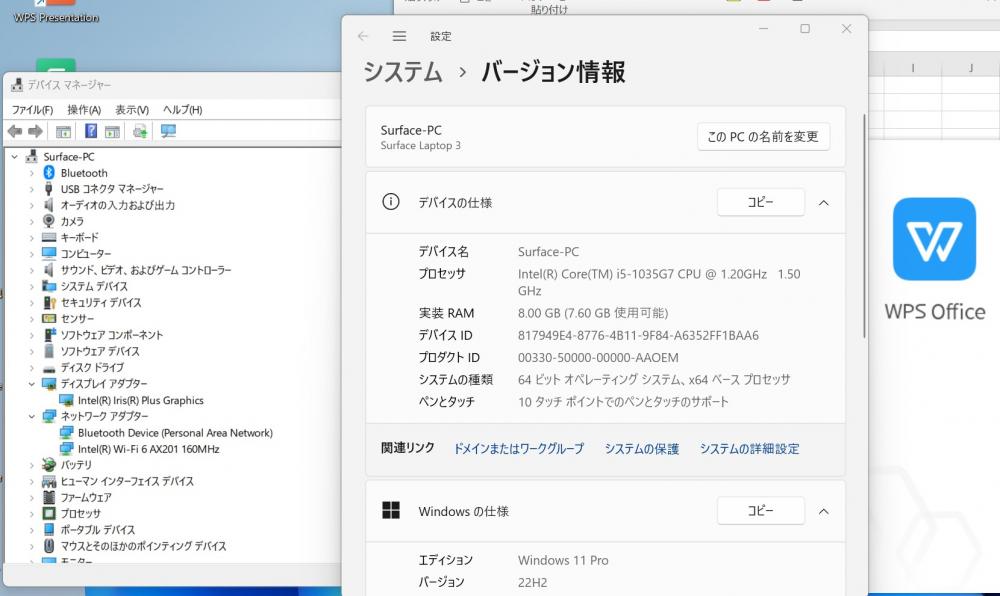Click the 8.00 GB RAM value
Viewport: 1000px width, 596px height.
[593, 313]
